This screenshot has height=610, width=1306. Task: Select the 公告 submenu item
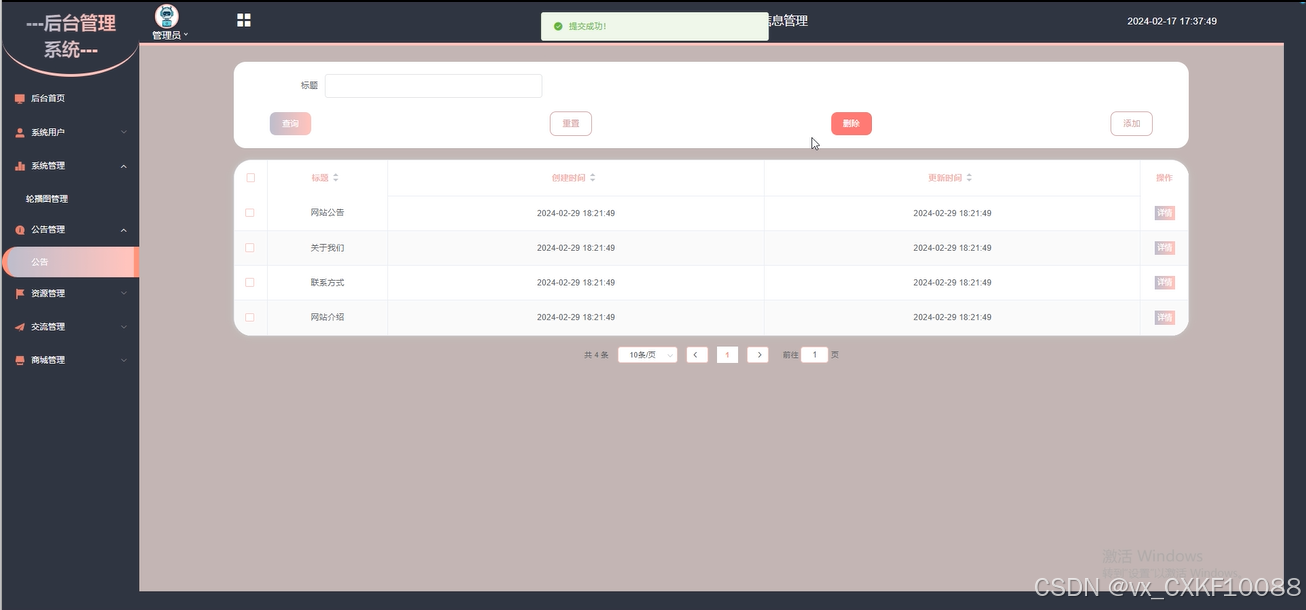[x=69, y=262]
